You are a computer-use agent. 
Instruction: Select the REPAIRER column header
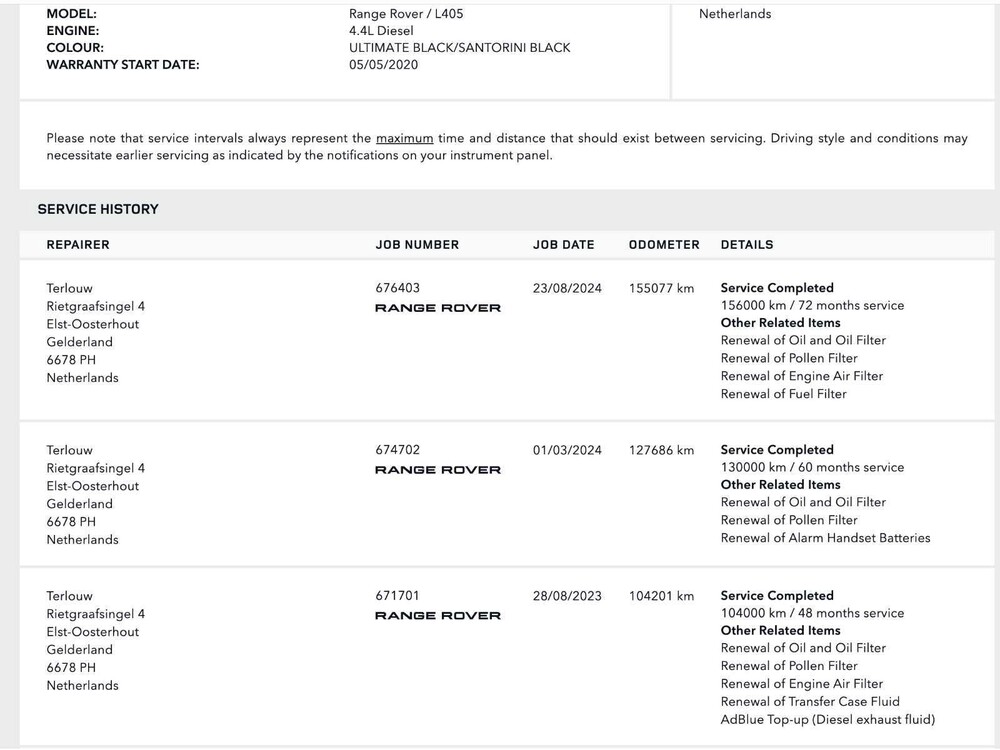point(78,245)
